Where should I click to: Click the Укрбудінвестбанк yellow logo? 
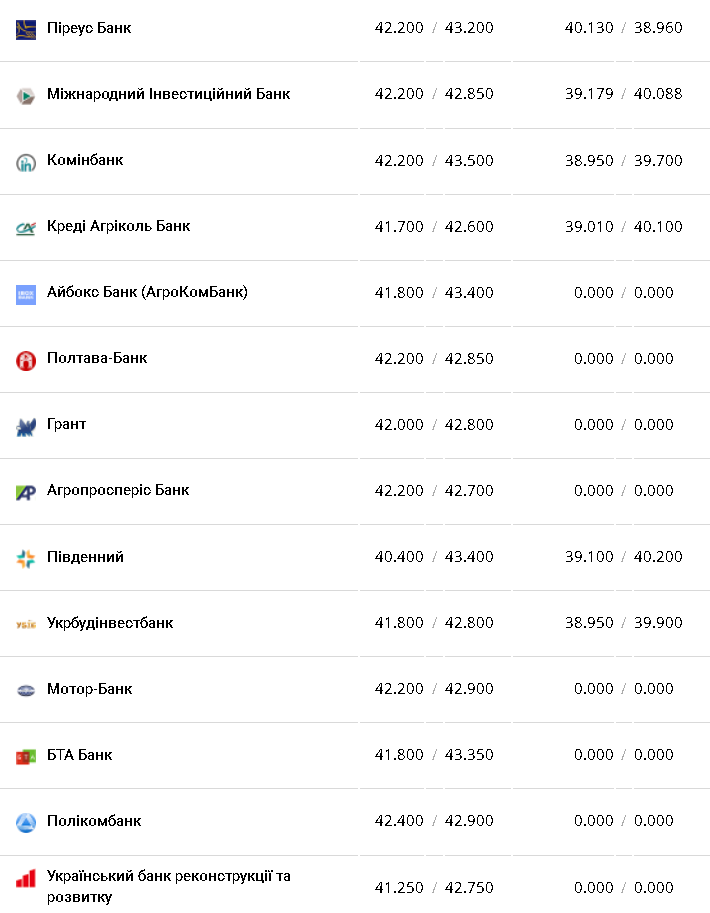coord(26,624)
